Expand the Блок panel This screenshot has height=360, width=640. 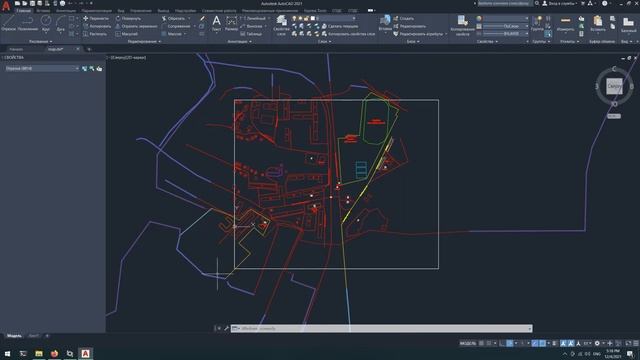413,42
